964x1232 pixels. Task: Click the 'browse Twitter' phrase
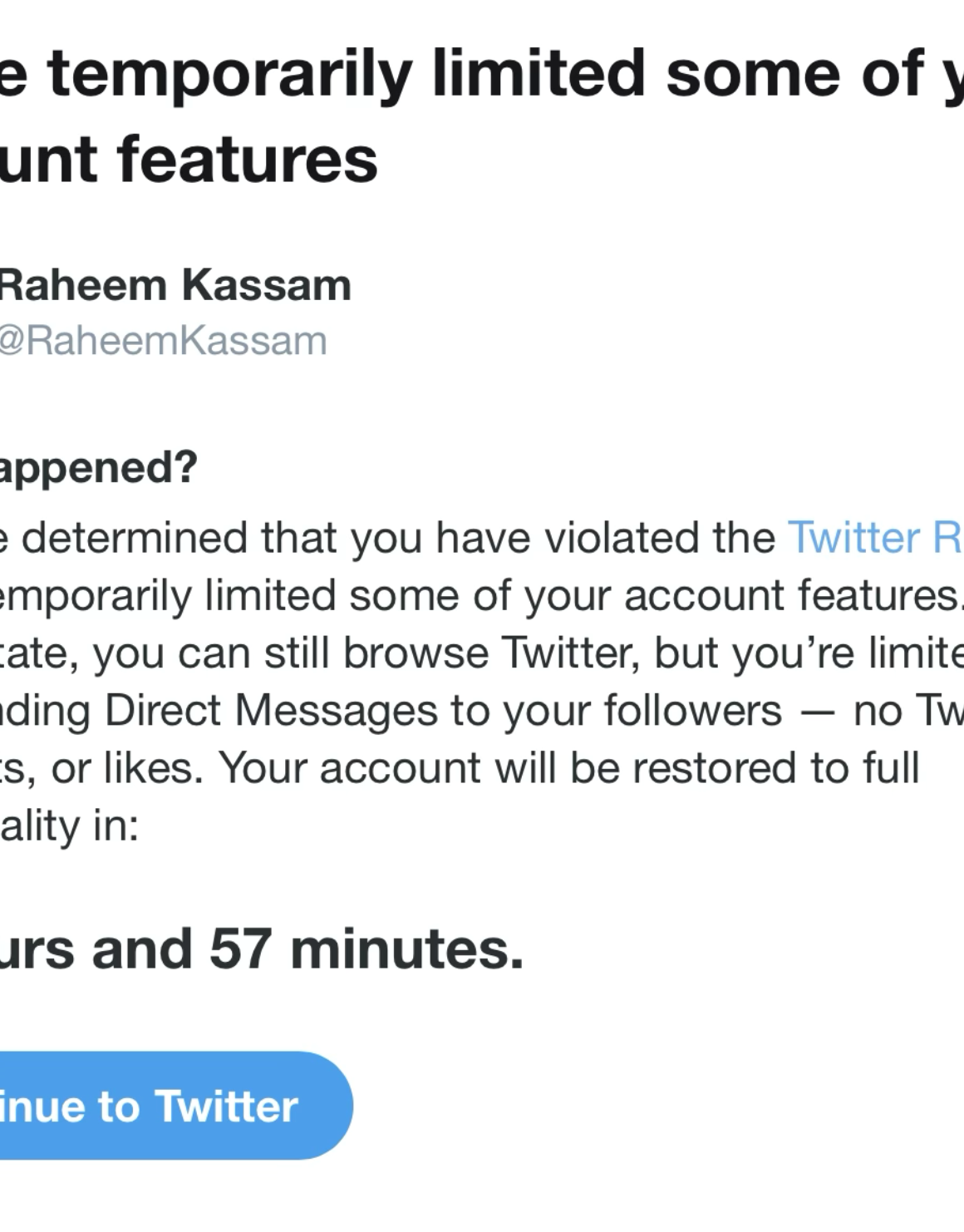(x=492, y=653)
